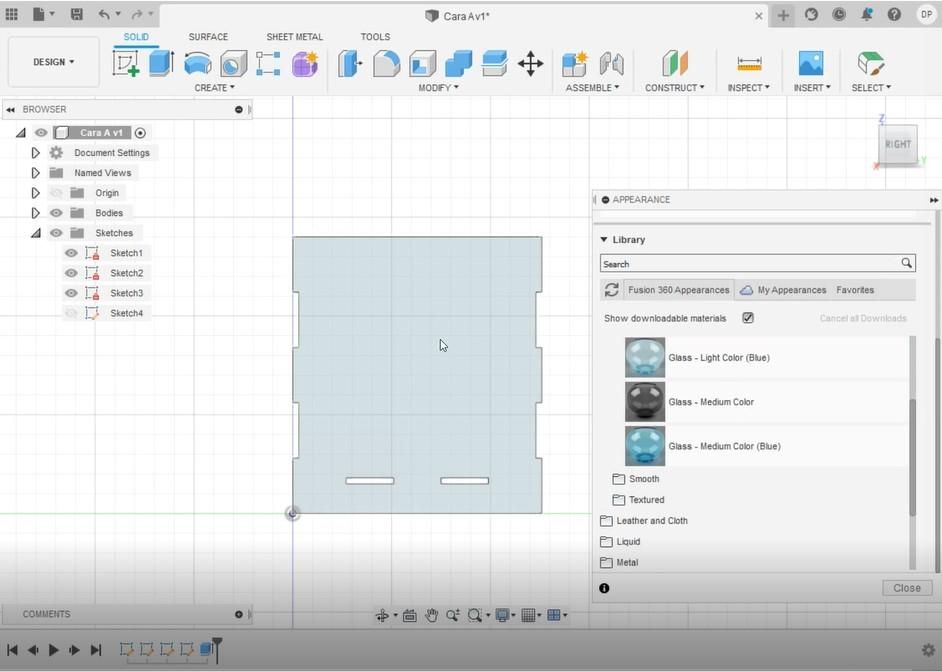The width and height of the screenshot is (942, 671).
Task: Switch to the SURFACE tab
Action: click(x=208, y=37)
